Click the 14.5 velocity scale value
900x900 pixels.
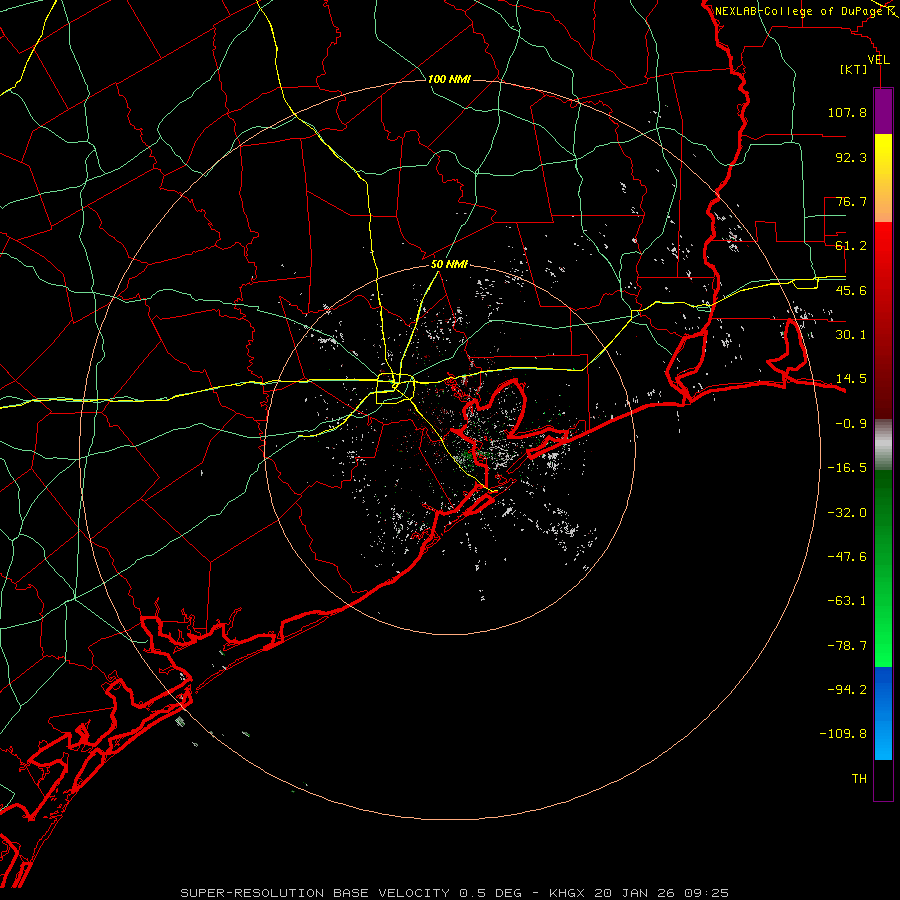851,379
